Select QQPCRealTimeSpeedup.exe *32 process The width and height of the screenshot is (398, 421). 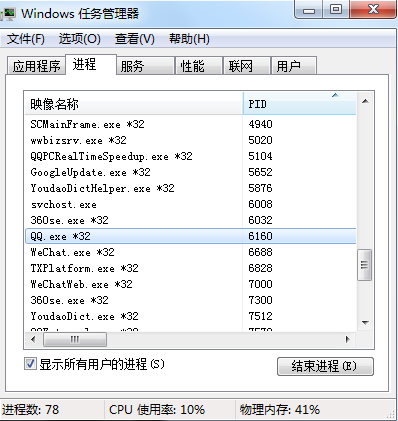190,156
